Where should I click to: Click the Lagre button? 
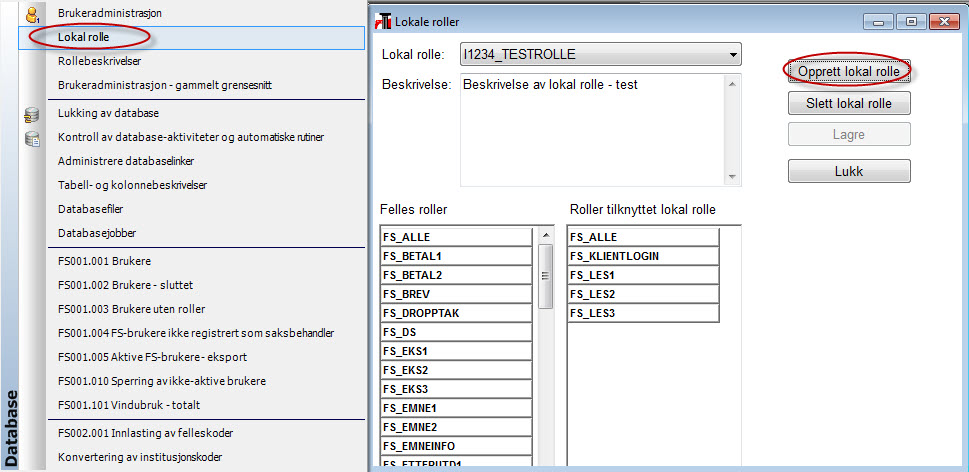(849, 135)
